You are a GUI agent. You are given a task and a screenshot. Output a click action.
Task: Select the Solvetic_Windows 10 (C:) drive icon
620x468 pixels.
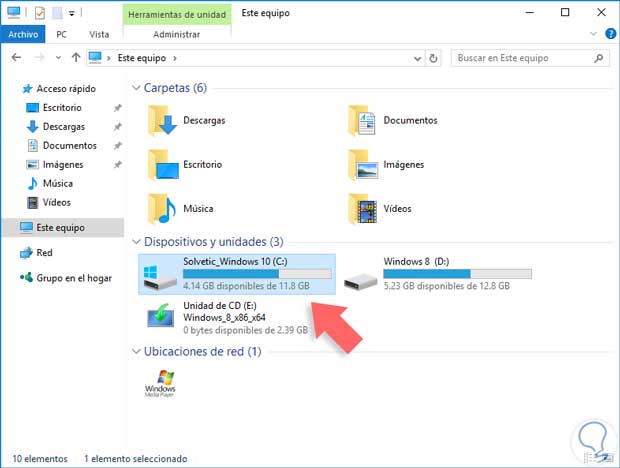(159, 278)
